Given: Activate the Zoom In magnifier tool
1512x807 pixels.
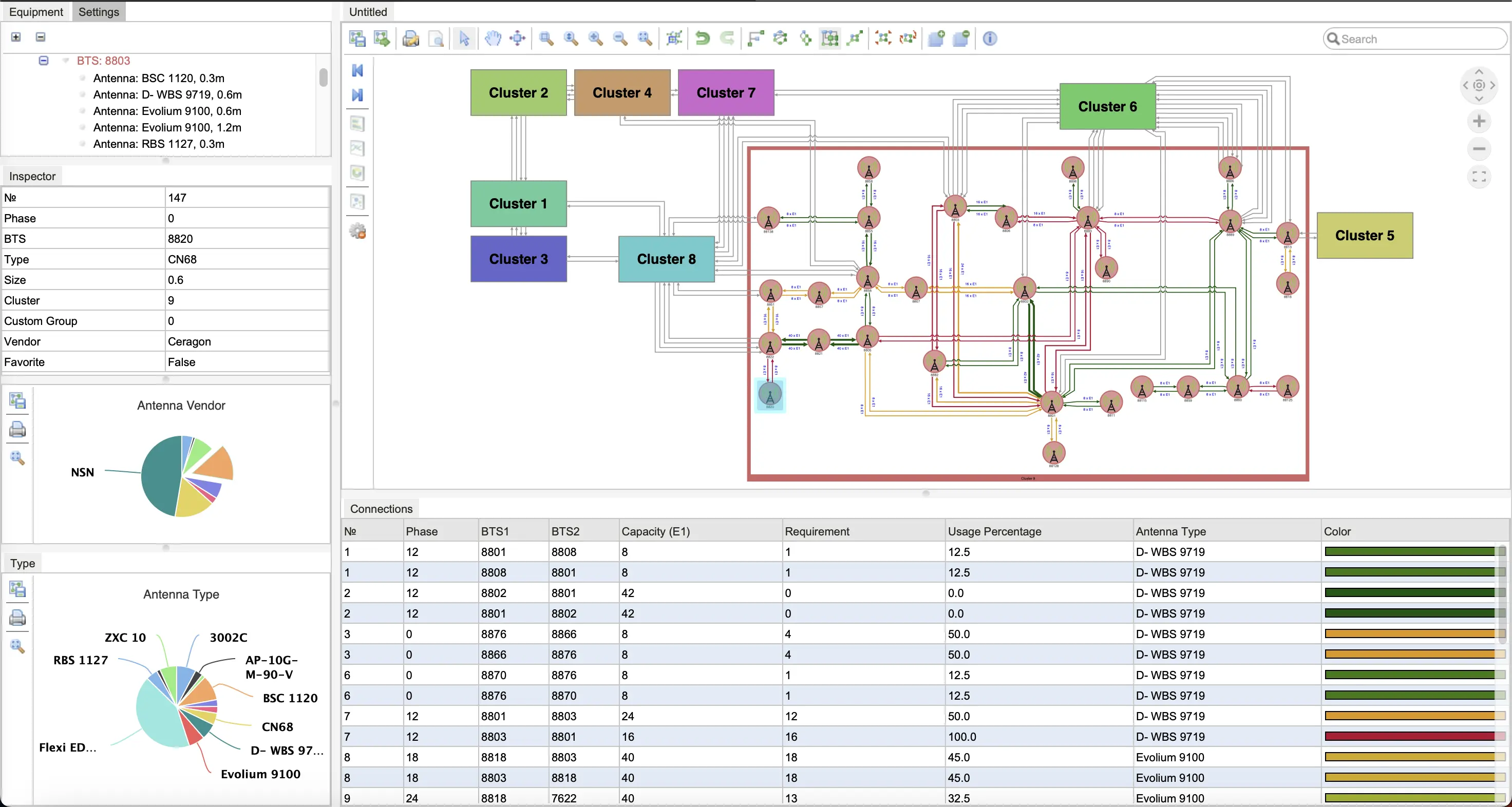Looking at the screenshot, I should 595,39.
